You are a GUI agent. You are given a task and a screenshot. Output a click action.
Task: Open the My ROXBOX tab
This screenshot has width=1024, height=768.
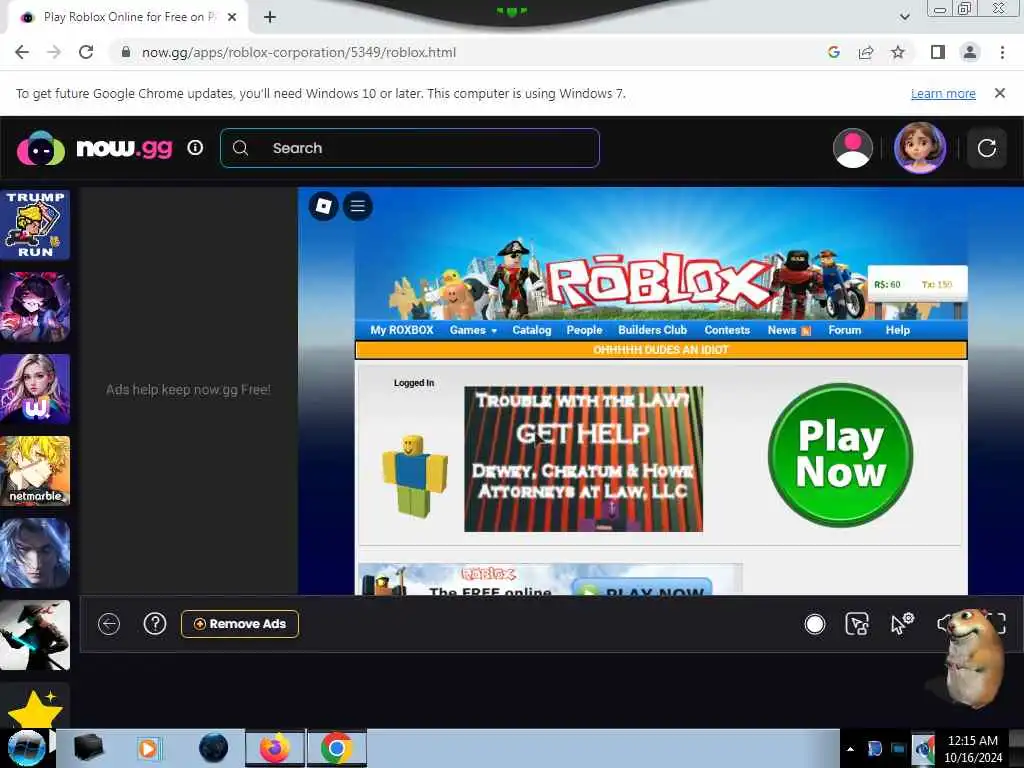pyautogui.click(x=402, y=330)
